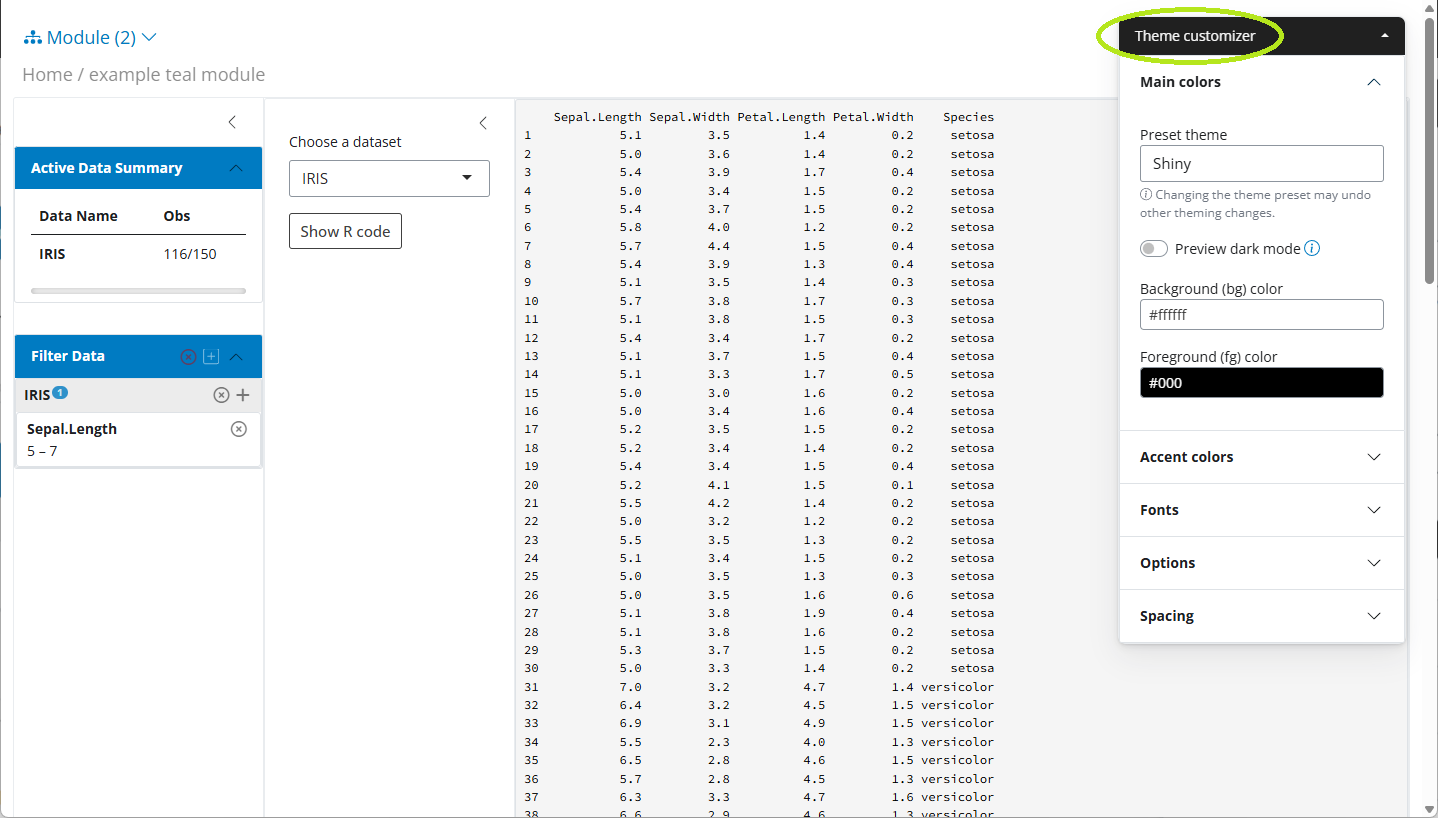Collapse the Filter Data panel
Viewport: 1438px width, 818px height.
tap(237, 357)
